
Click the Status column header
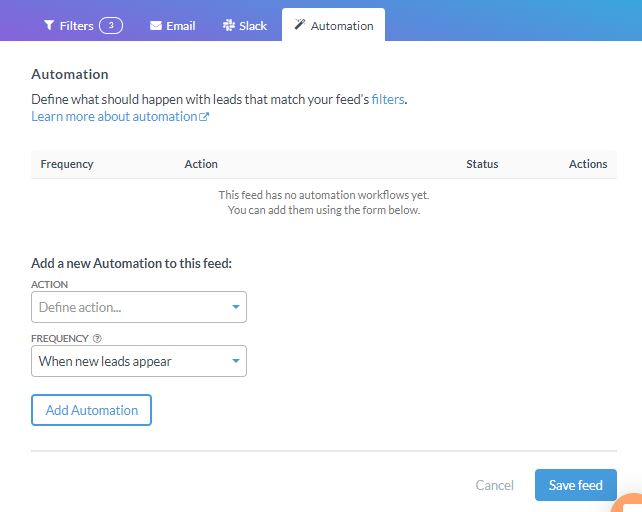pos(482,164)
